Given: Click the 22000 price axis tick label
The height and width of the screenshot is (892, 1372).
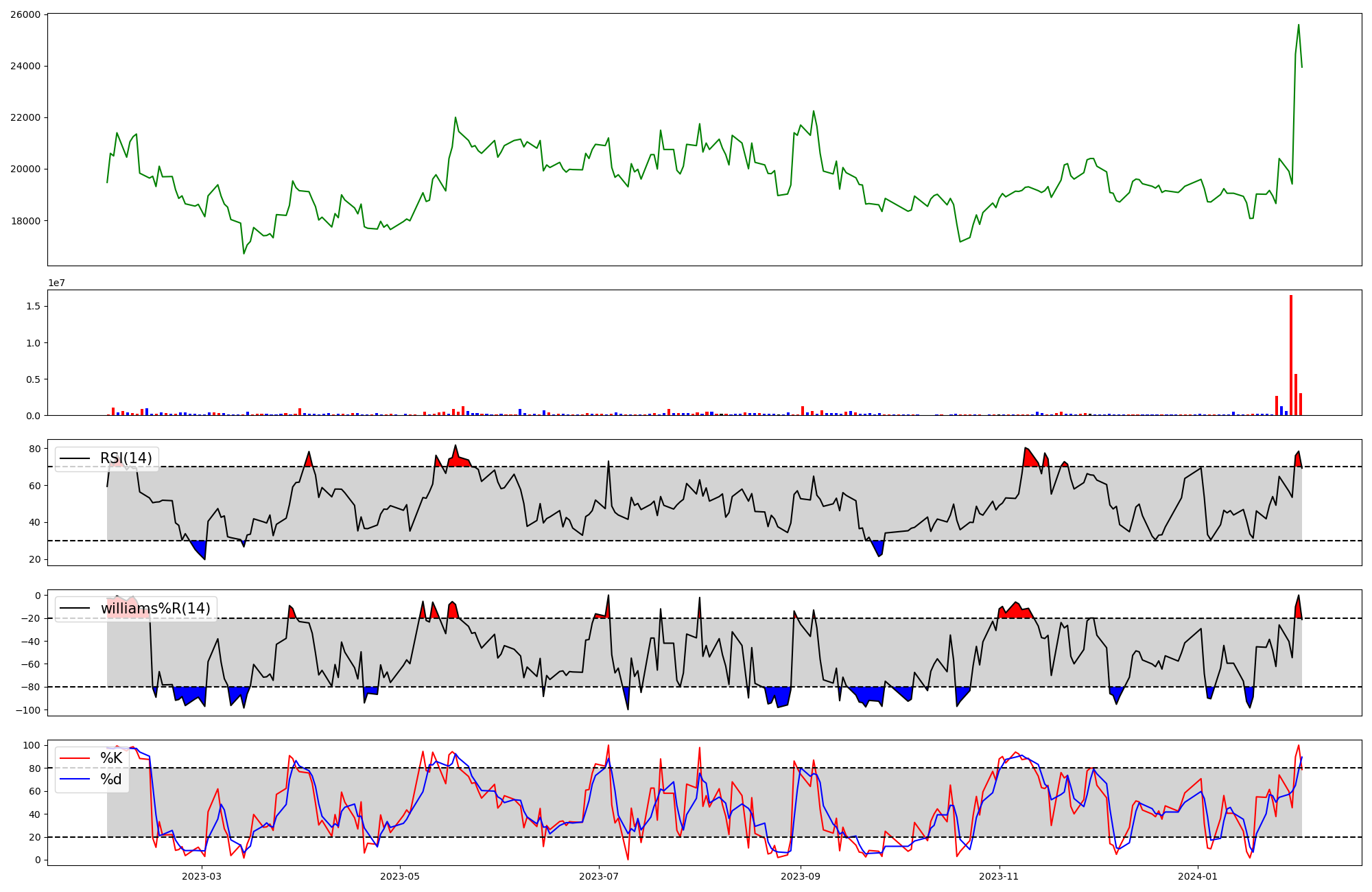Looking at the screenshot, I should point(25,117).
